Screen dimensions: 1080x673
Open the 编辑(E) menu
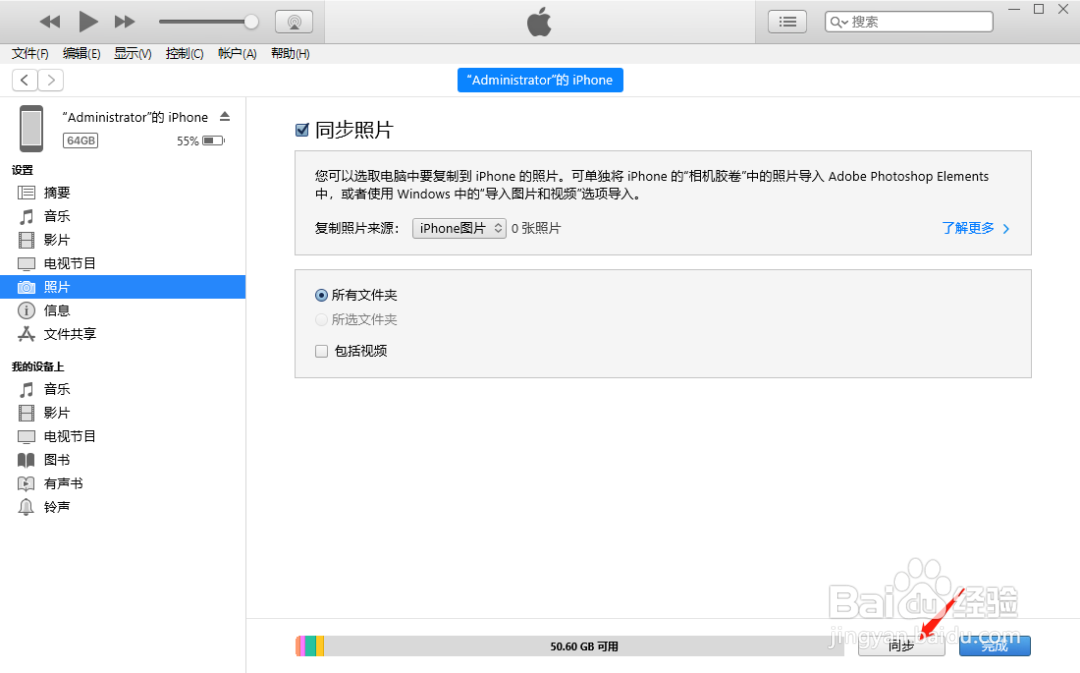click(81, 54)
